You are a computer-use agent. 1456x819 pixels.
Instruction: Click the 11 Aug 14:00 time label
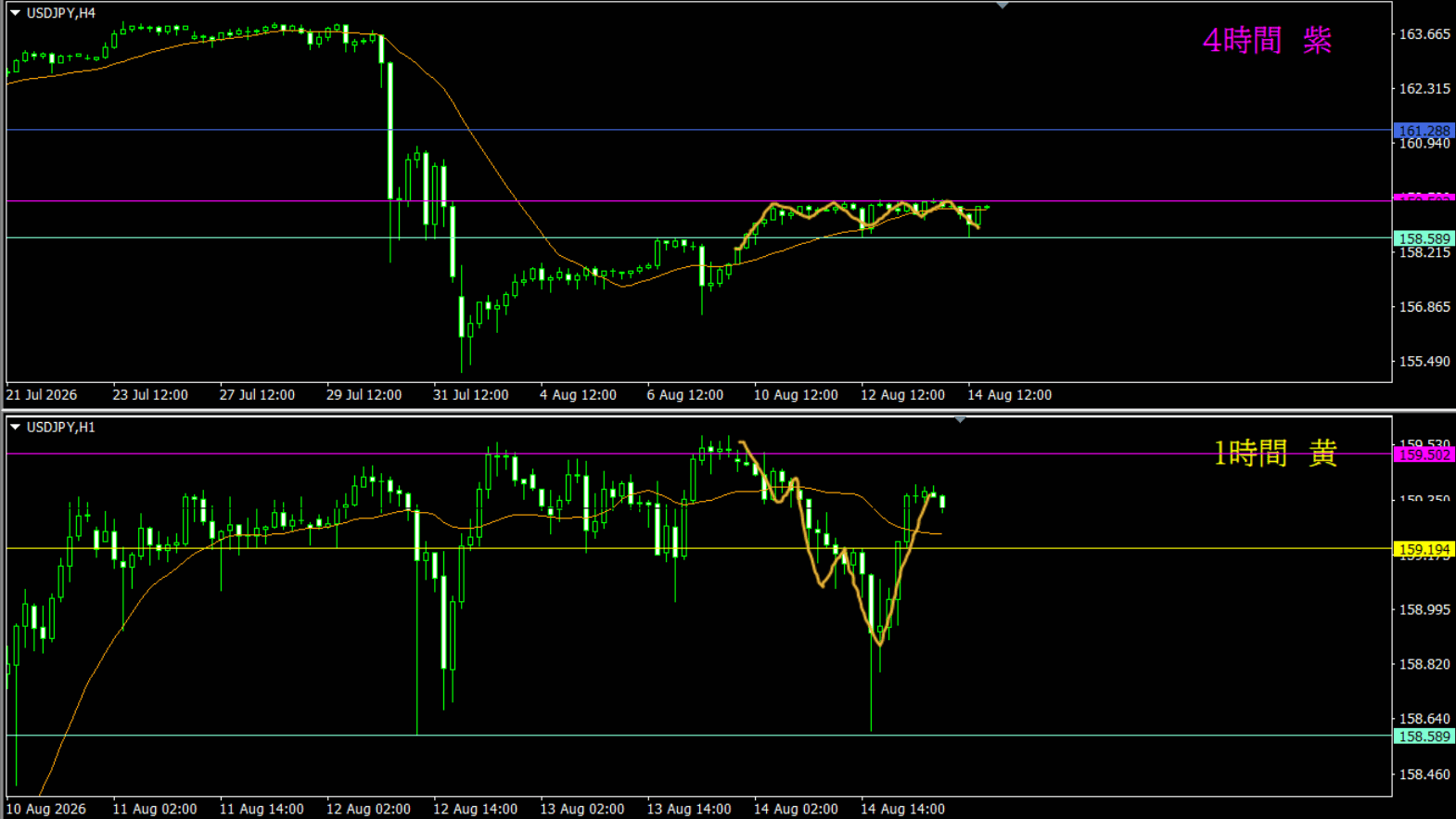[x=262, y=809]
